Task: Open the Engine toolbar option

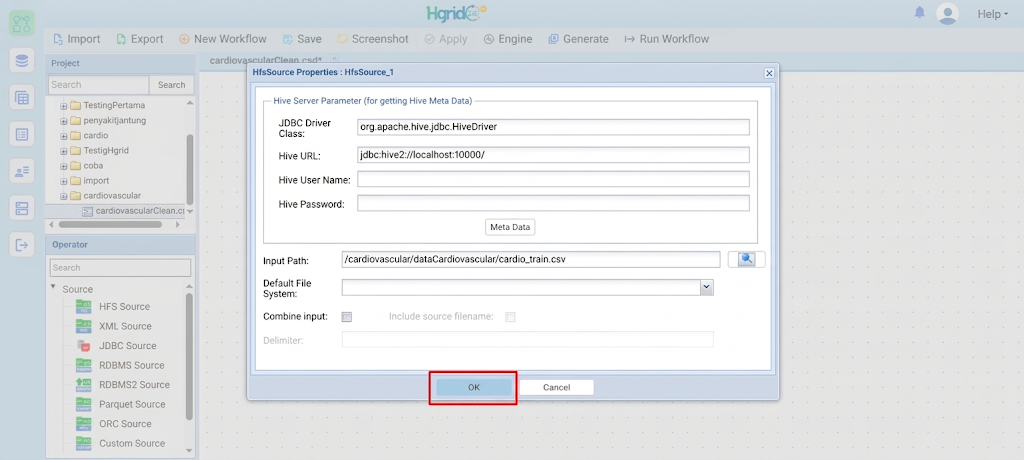Action: click(x=508, y=39)
